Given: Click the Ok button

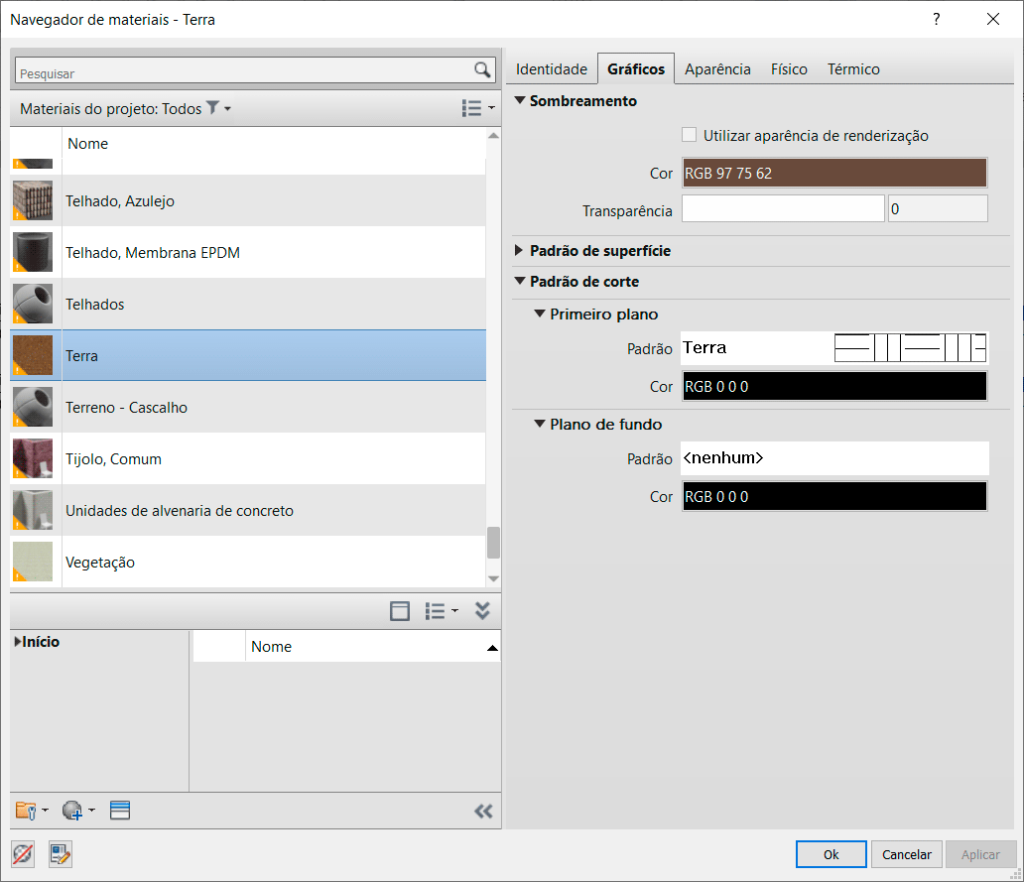Looking at the screenshot, I should (x=830, y=854).
